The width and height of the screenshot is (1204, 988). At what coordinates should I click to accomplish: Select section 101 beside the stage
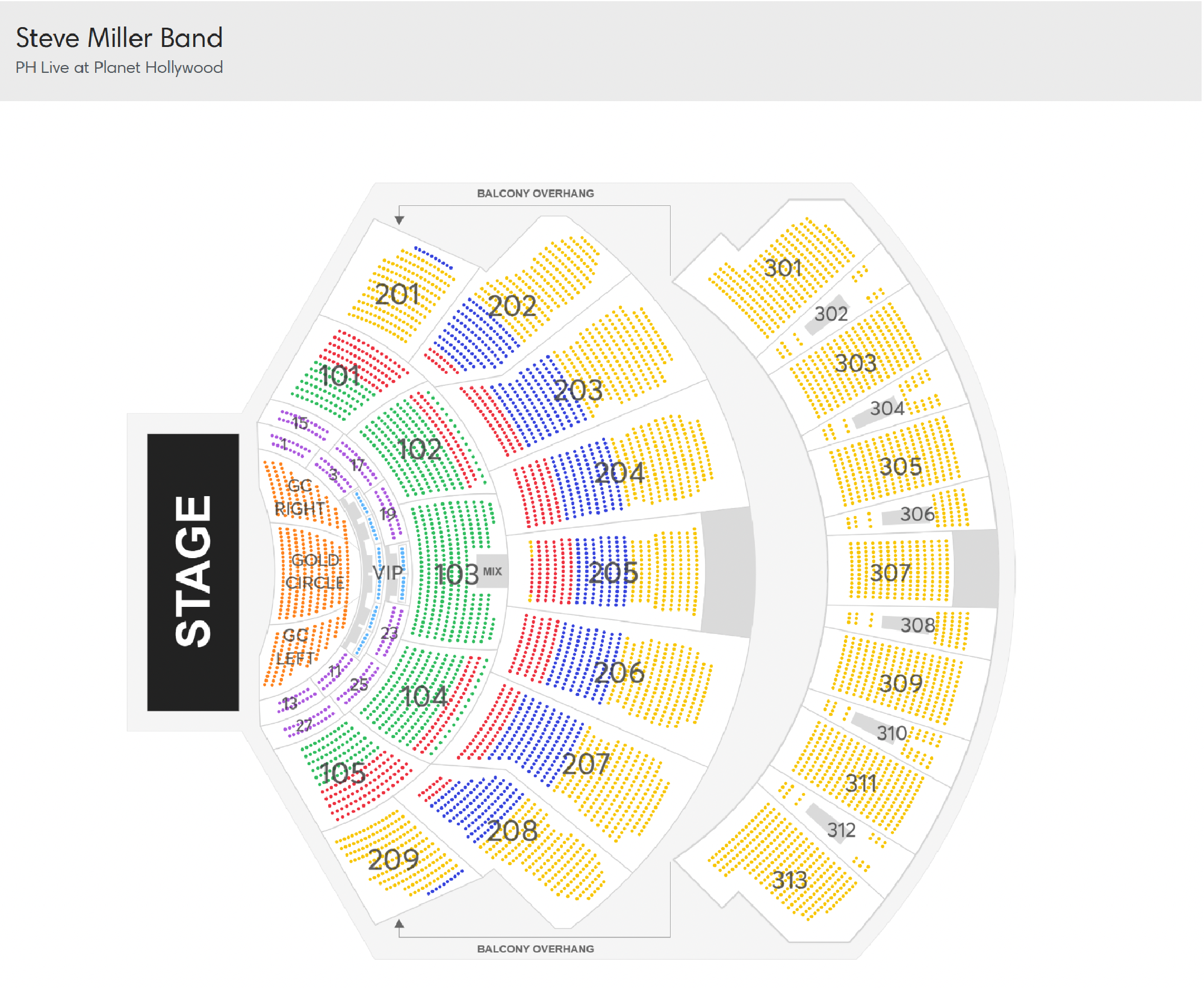click(x=340, y=376)
